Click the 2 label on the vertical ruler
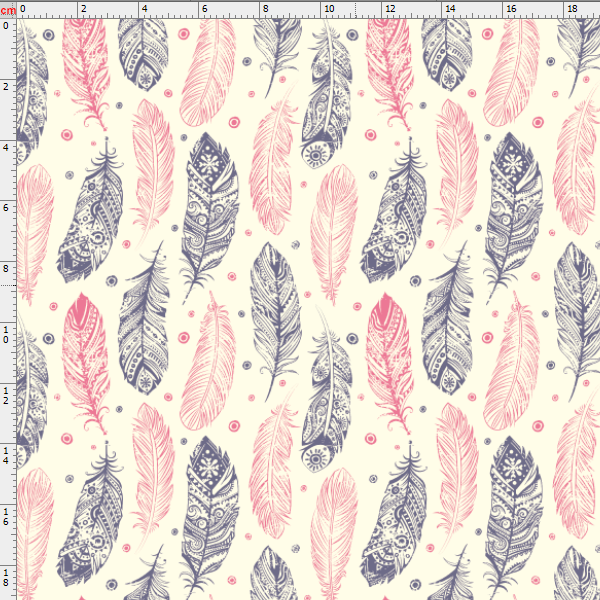Image resolution: width=600 pixels, height=600 pixels. (5, 87)
